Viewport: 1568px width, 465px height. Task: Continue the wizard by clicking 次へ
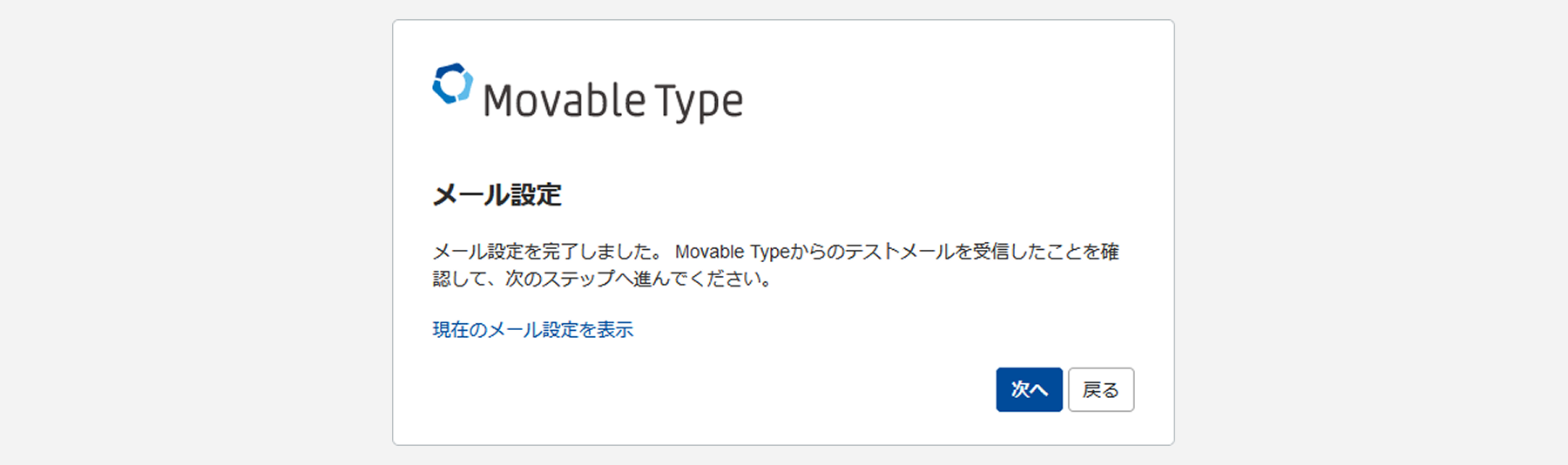pyautogui.click(x=1029, y=389)
